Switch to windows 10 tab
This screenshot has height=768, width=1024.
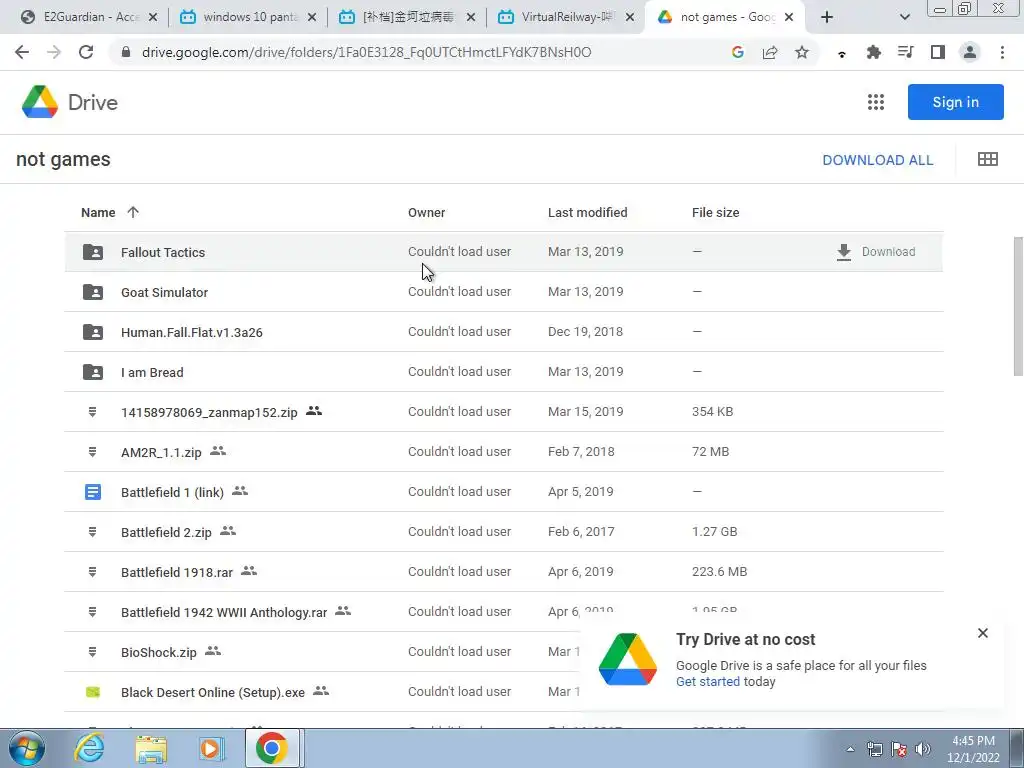(x=248, y=18)
